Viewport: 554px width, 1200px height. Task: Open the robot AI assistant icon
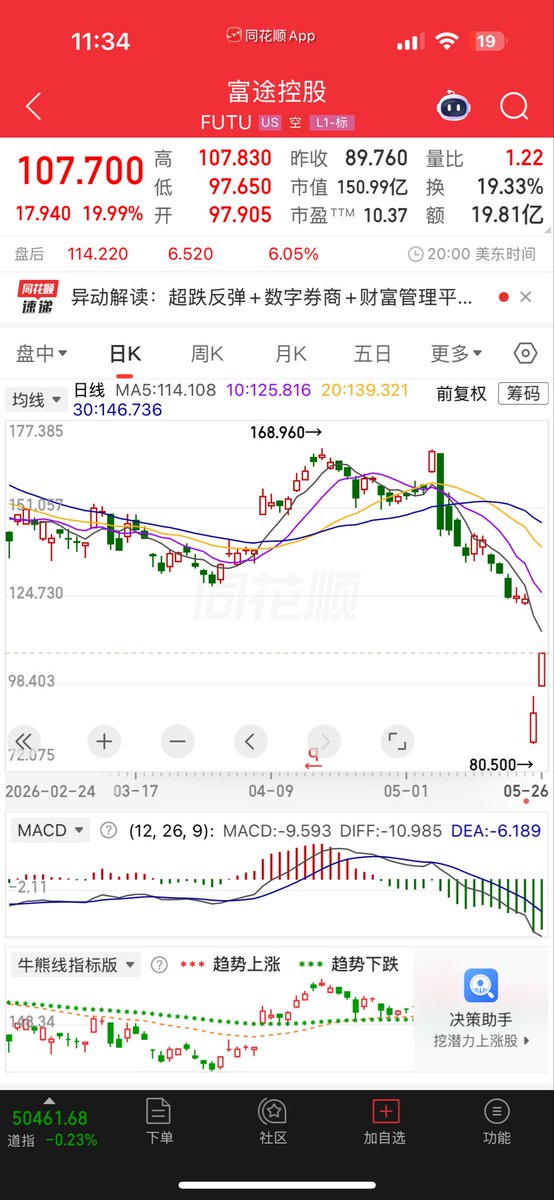tap(452, 106)
